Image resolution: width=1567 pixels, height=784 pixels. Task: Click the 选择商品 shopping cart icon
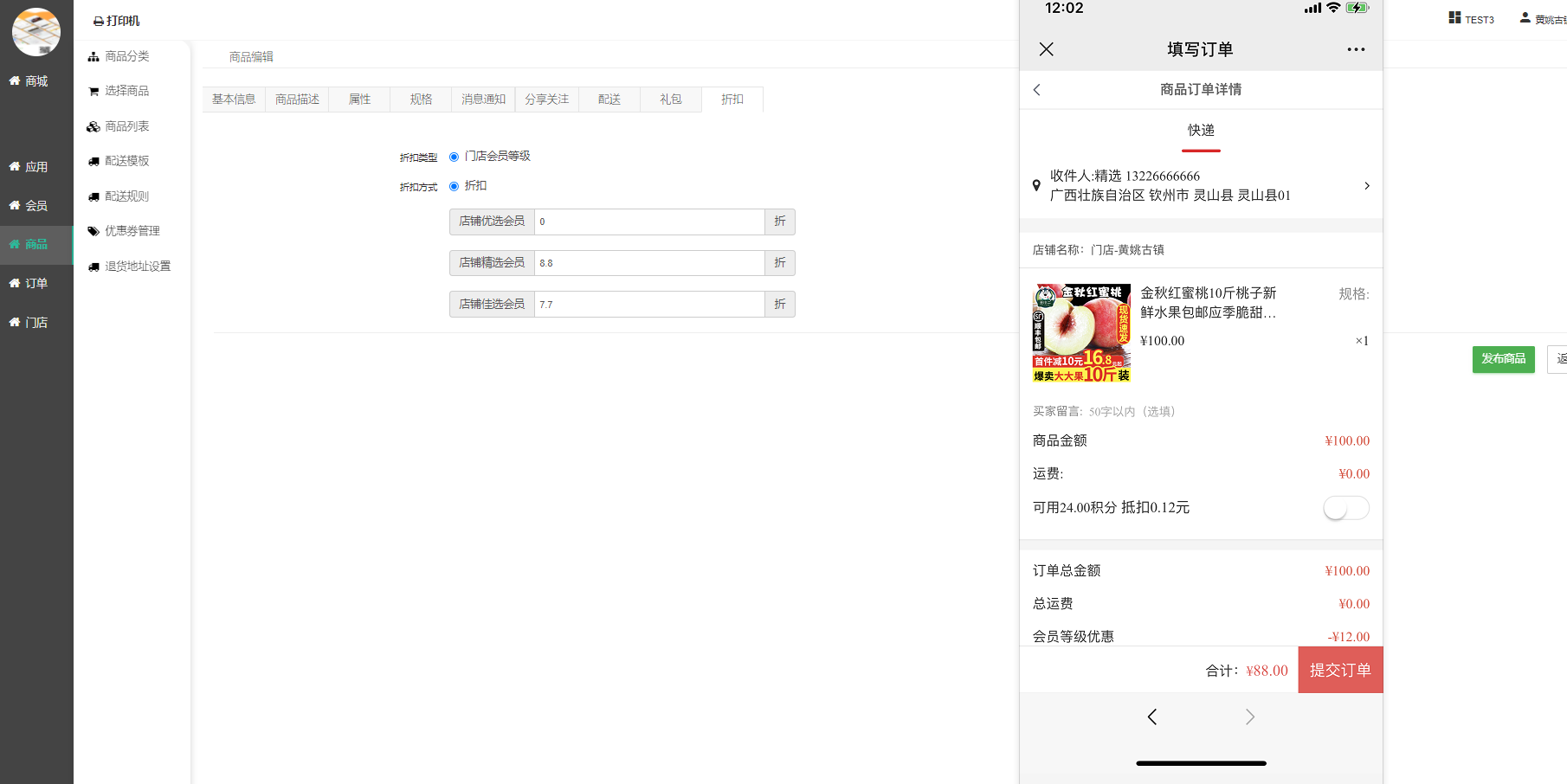tap(94, 92)
